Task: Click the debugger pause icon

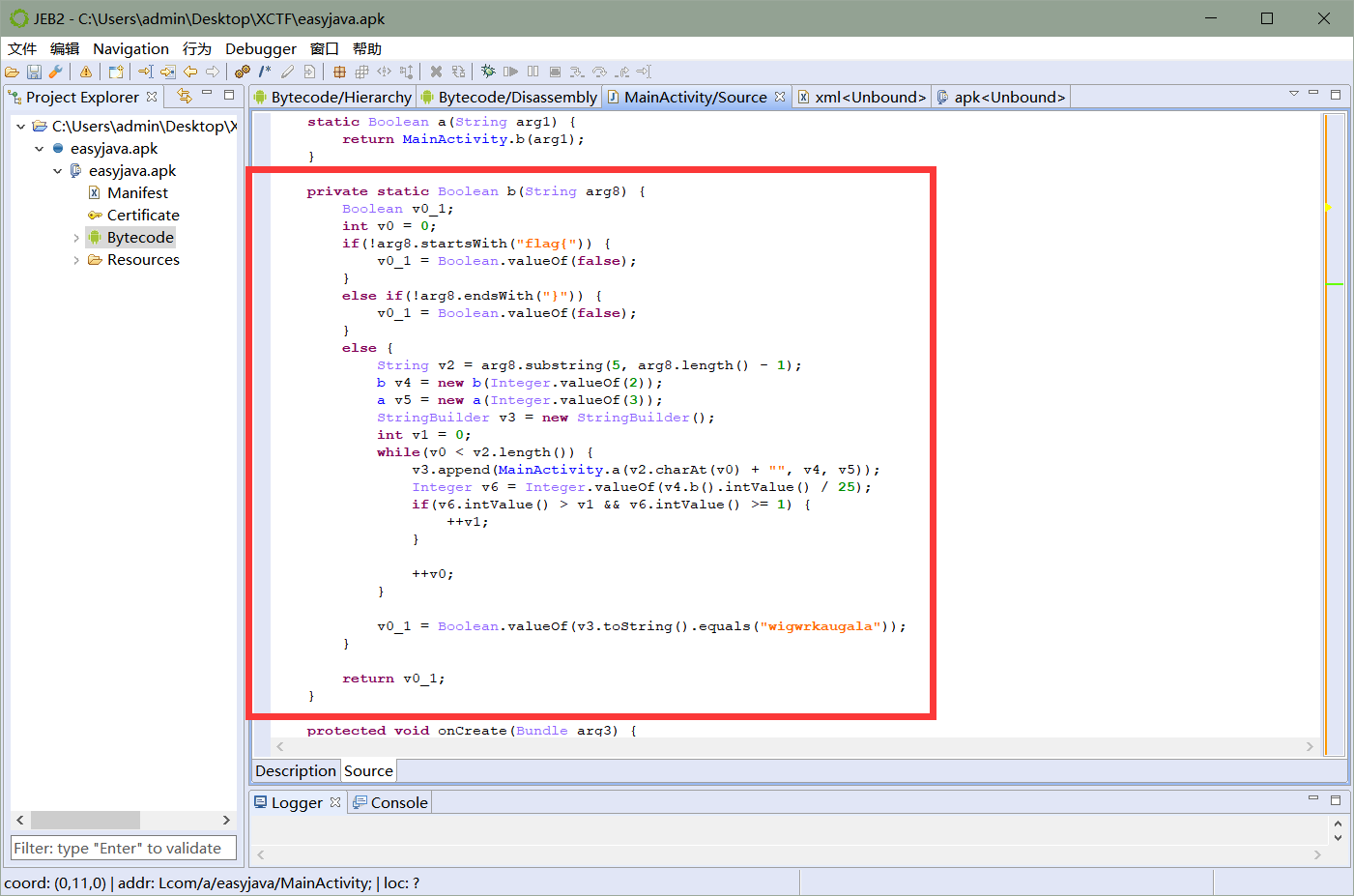Action: pos(533,72)
